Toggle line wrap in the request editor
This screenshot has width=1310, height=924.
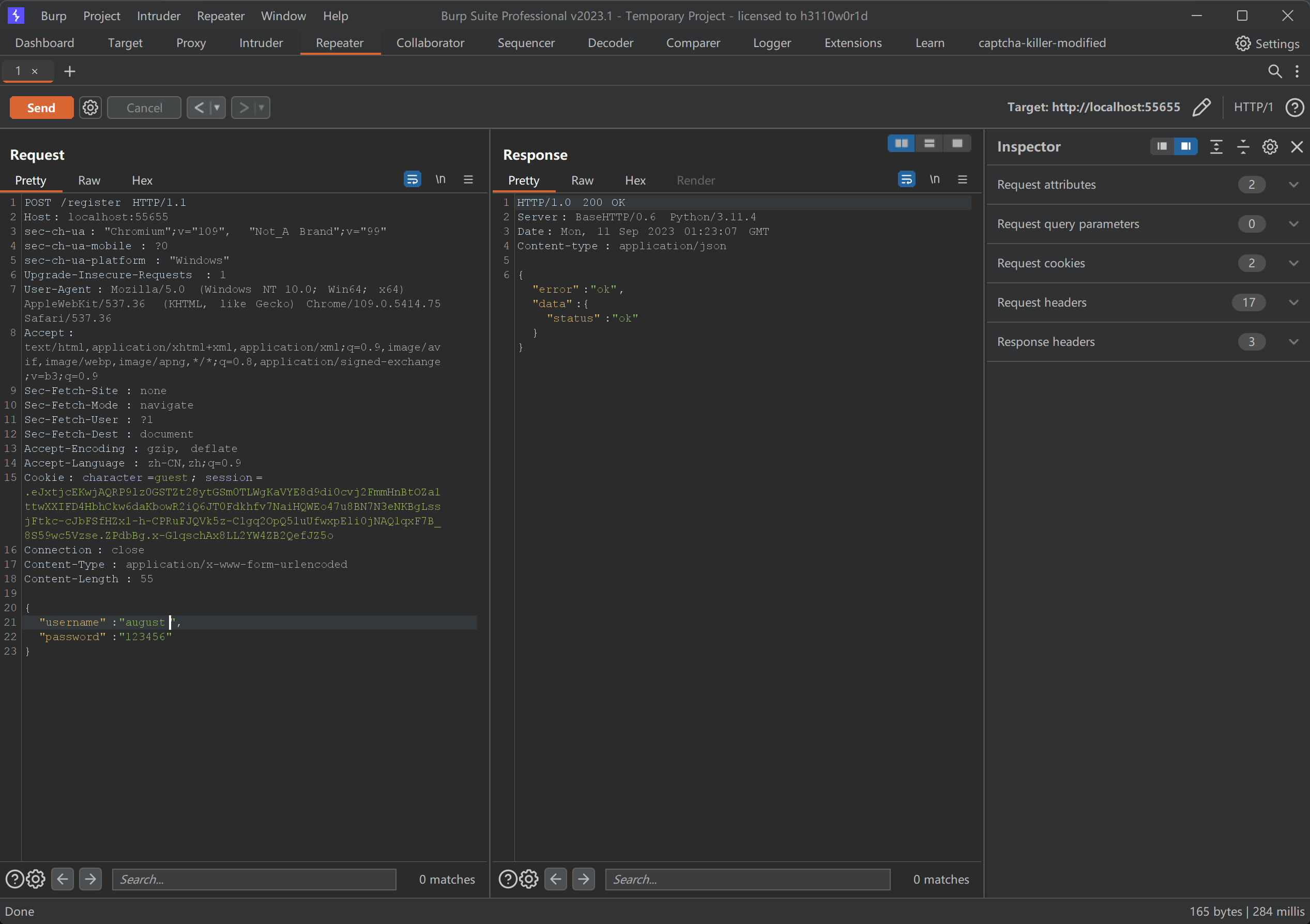412,180
